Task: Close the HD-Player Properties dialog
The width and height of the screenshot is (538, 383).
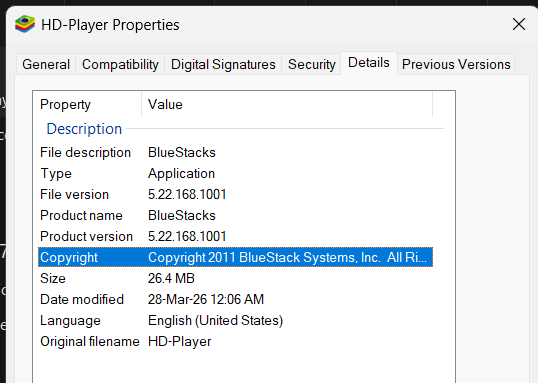Action: coord(518,24)
